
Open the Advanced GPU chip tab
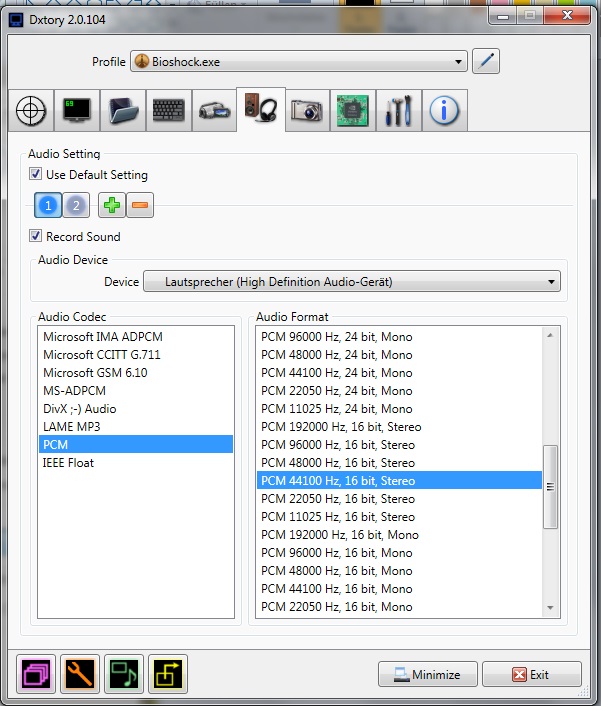coord(353,110)
